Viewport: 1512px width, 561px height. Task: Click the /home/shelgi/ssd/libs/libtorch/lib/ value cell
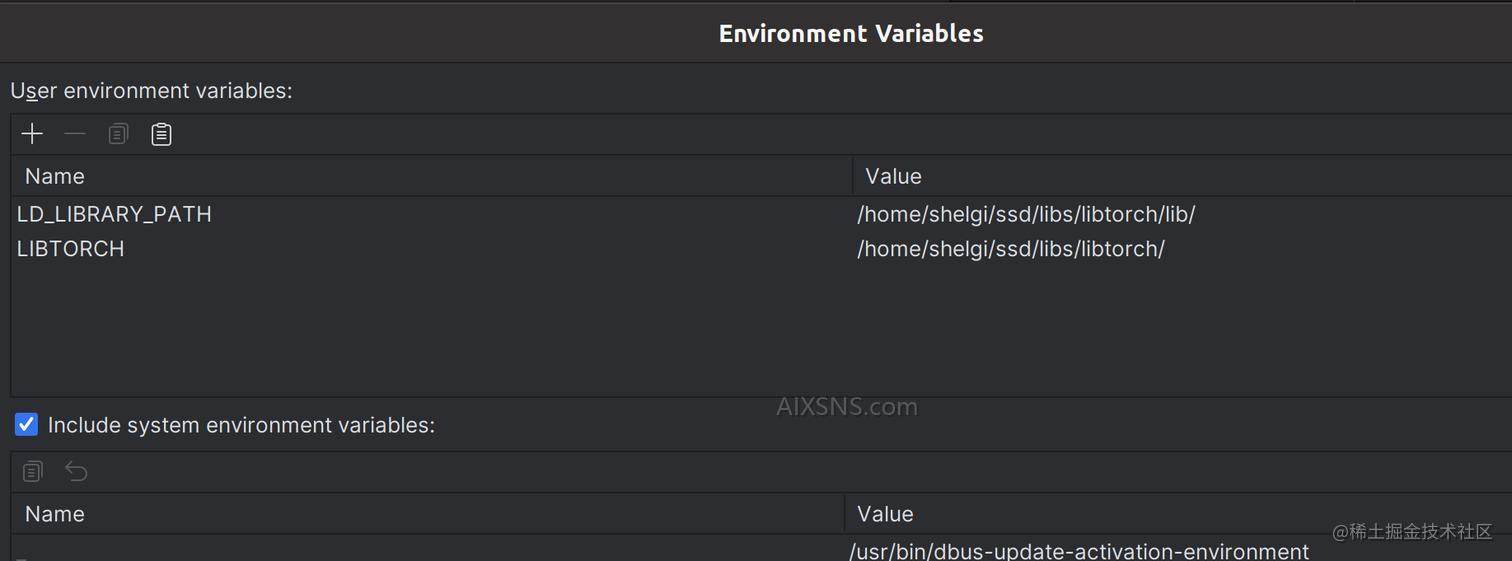[x=1026, y=214]
